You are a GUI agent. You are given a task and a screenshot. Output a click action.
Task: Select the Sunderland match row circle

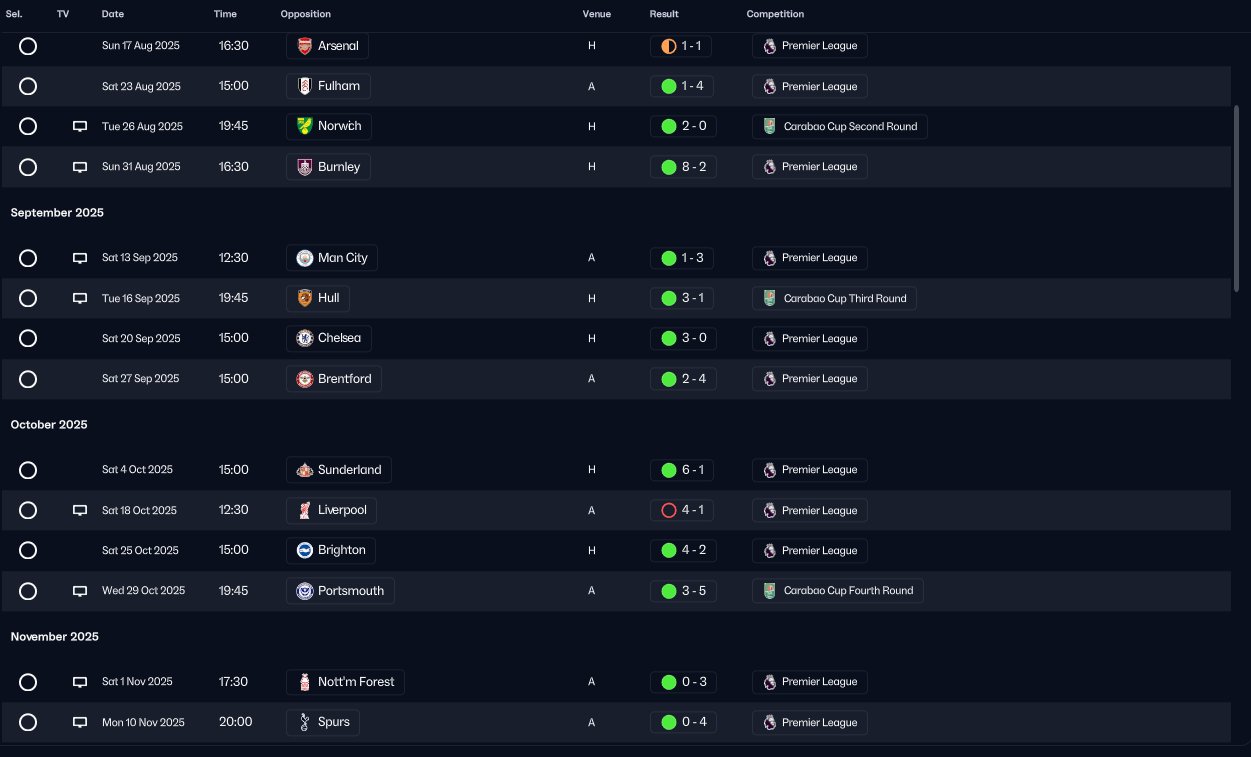pyautogui.click(x=28, y=470)
